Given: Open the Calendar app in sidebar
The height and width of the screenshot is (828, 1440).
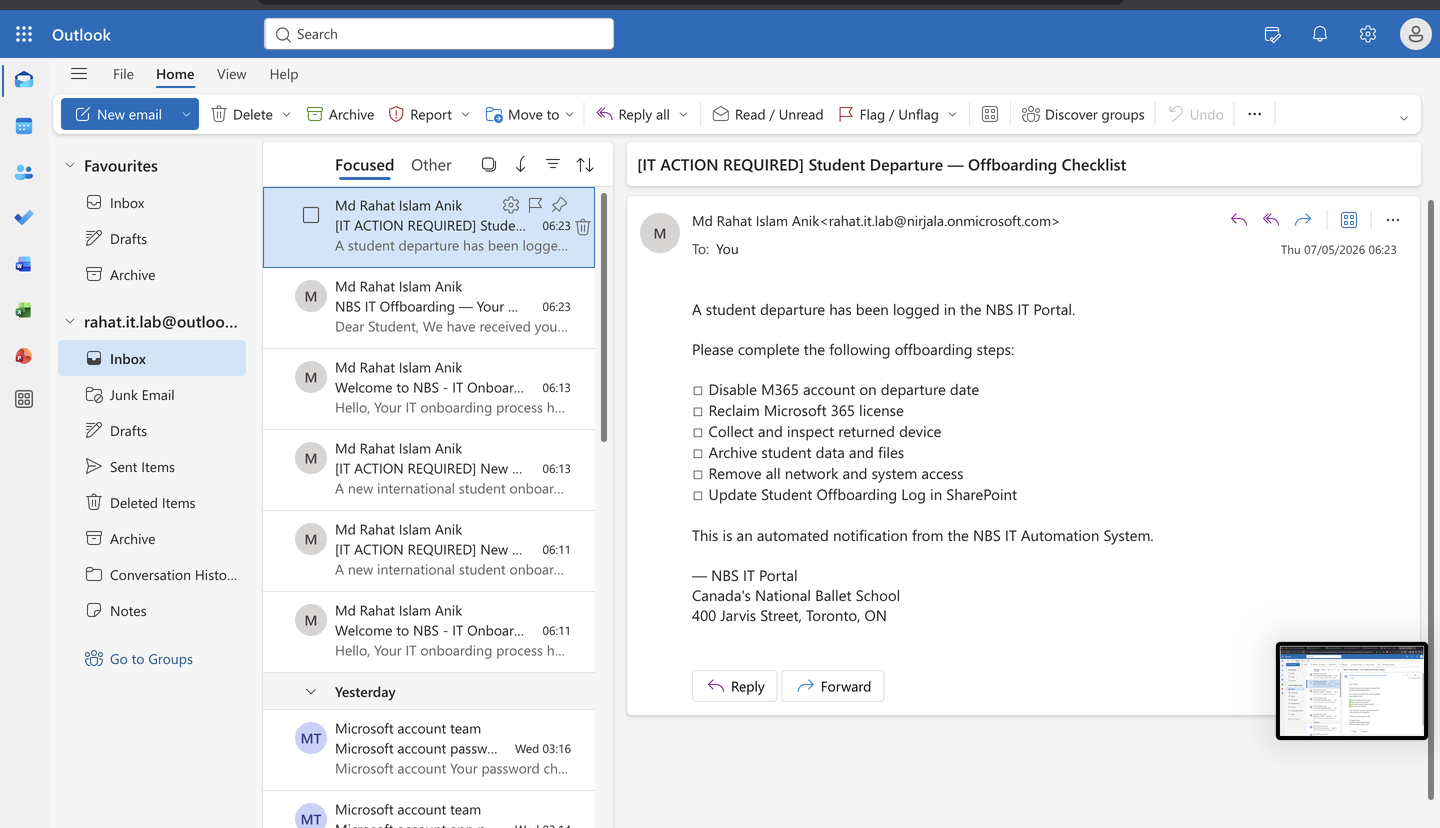Looking at the screenshot, I should (24, 126).
